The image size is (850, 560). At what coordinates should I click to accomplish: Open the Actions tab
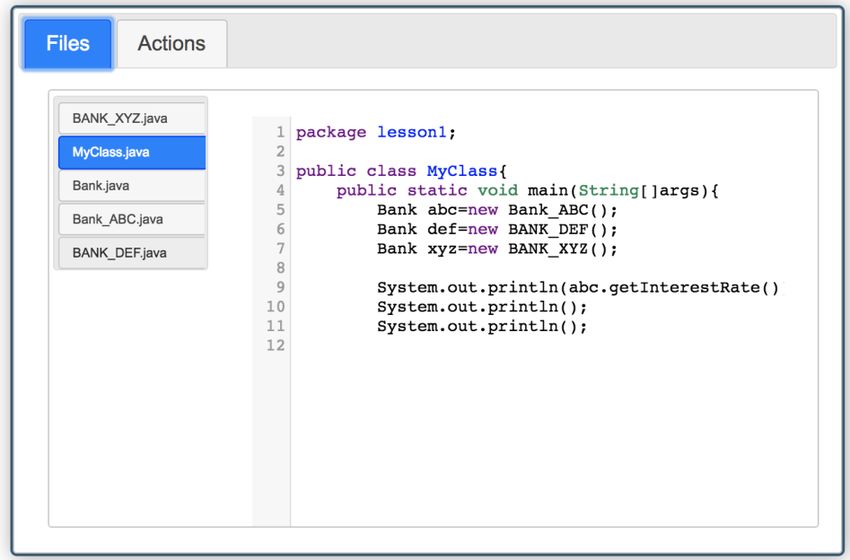point(172,43)
